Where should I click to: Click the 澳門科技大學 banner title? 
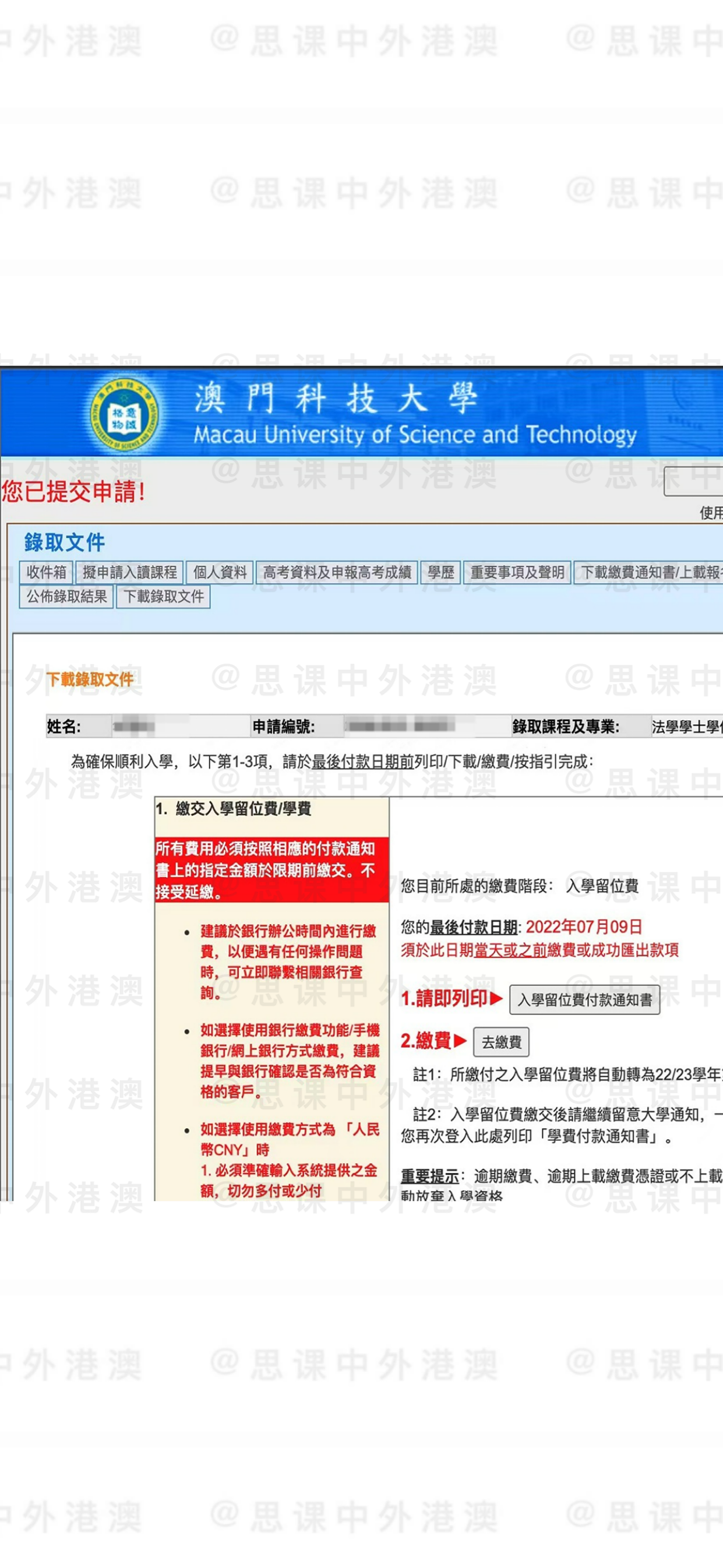[x=337, y=399]
